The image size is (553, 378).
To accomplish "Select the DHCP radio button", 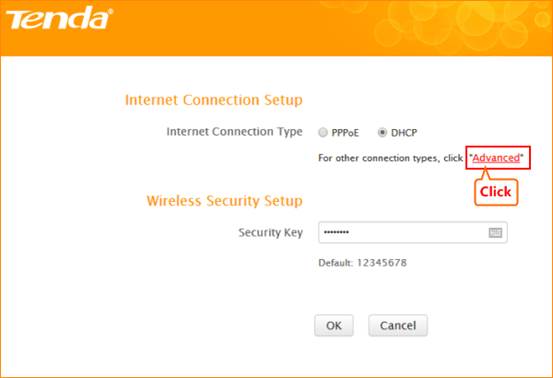I will [382, 133].
